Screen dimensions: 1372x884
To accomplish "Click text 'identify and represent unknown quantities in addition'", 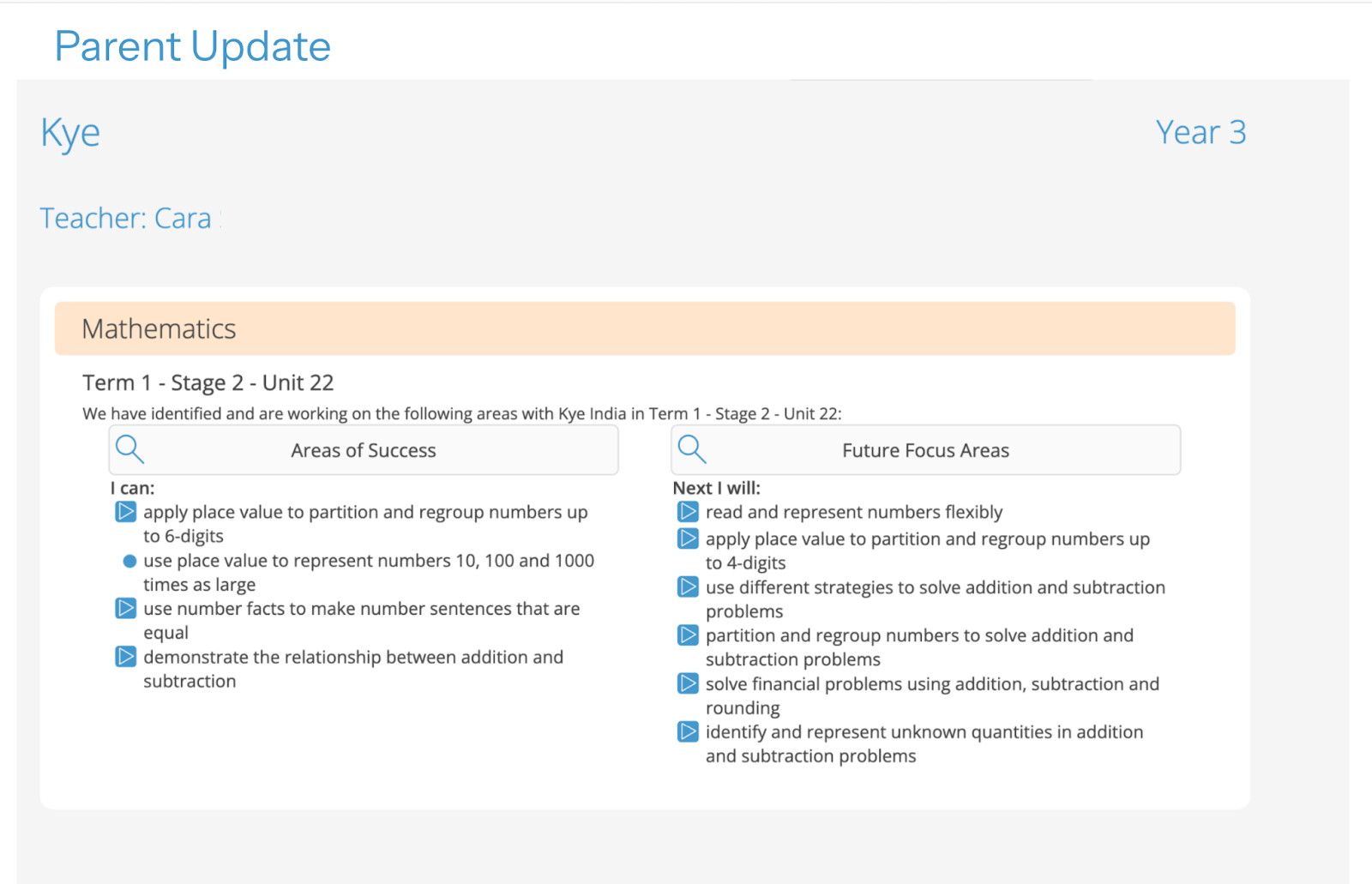I will coord(924,743).
